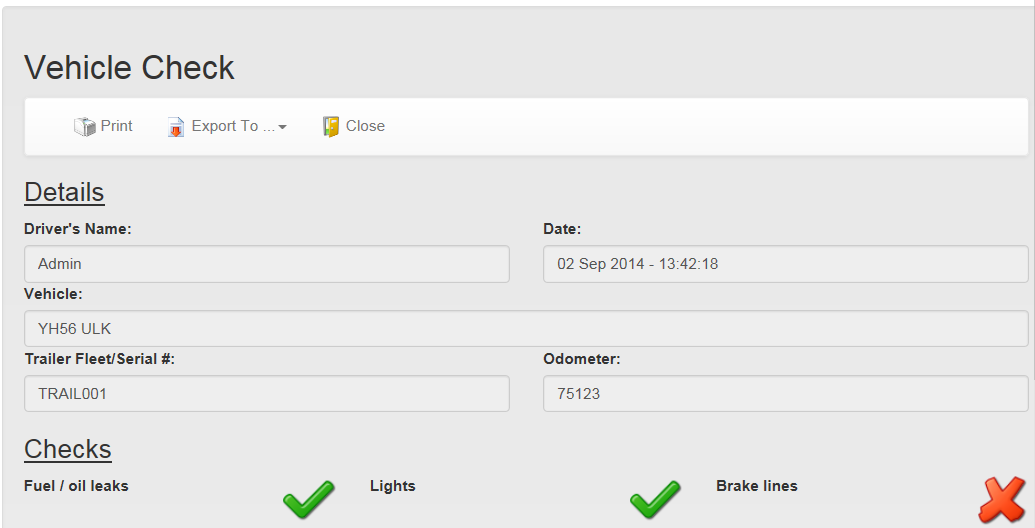Click the red cross for Brake lines
The height and width of the screenshot is (528, 1035).
pos(1002,500)
